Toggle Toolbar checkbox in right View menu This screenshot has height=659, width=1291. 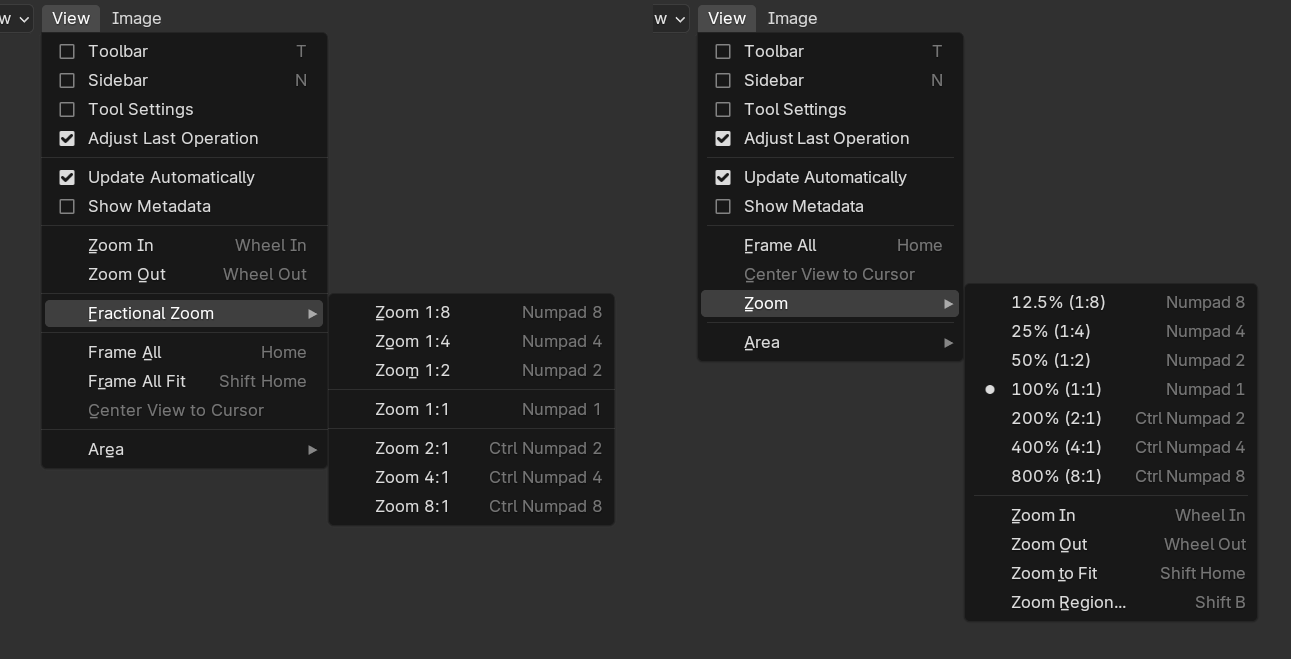point(723,51)
